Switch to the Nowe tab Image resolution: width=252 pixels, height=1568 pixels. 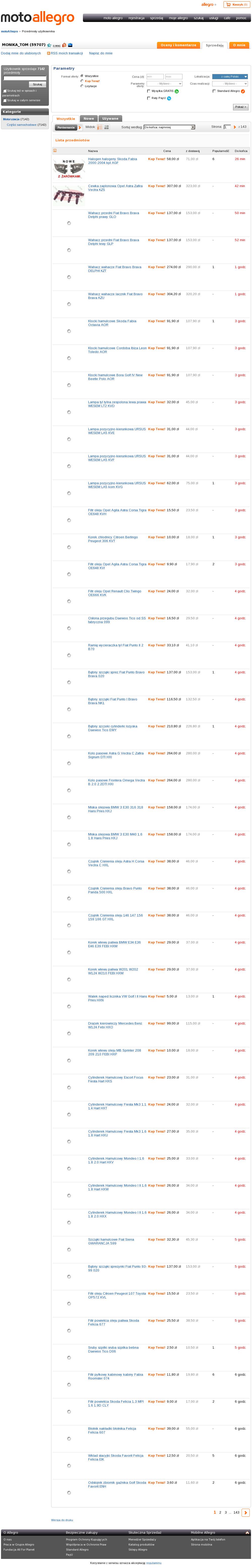pos(89,119)
